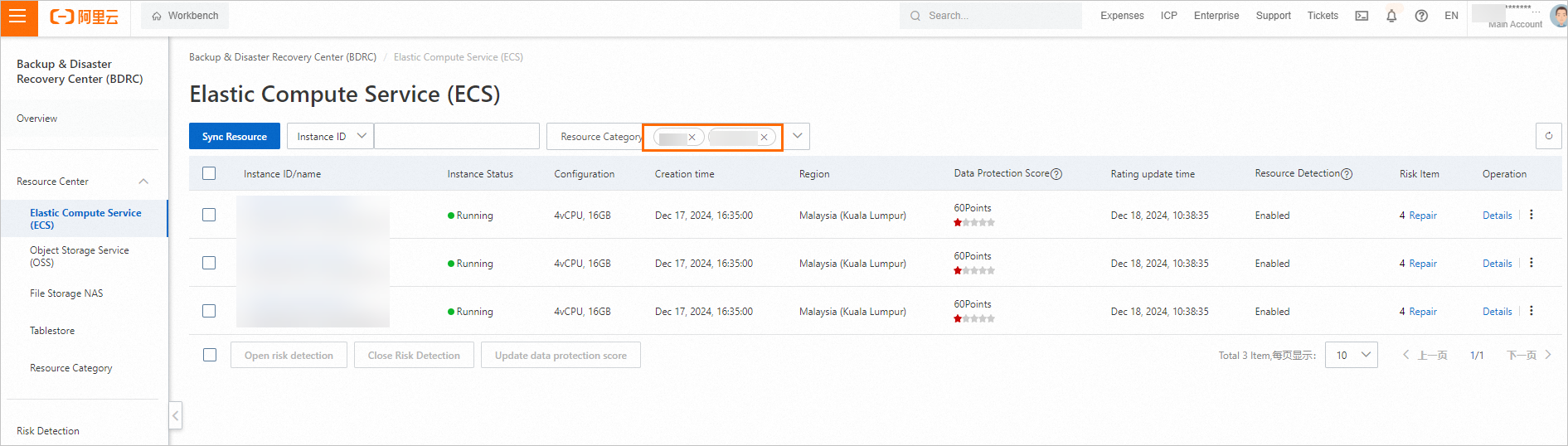
Task: Collapse the Resource Center section
Action: pyautogui.click(x=143, y=182)
